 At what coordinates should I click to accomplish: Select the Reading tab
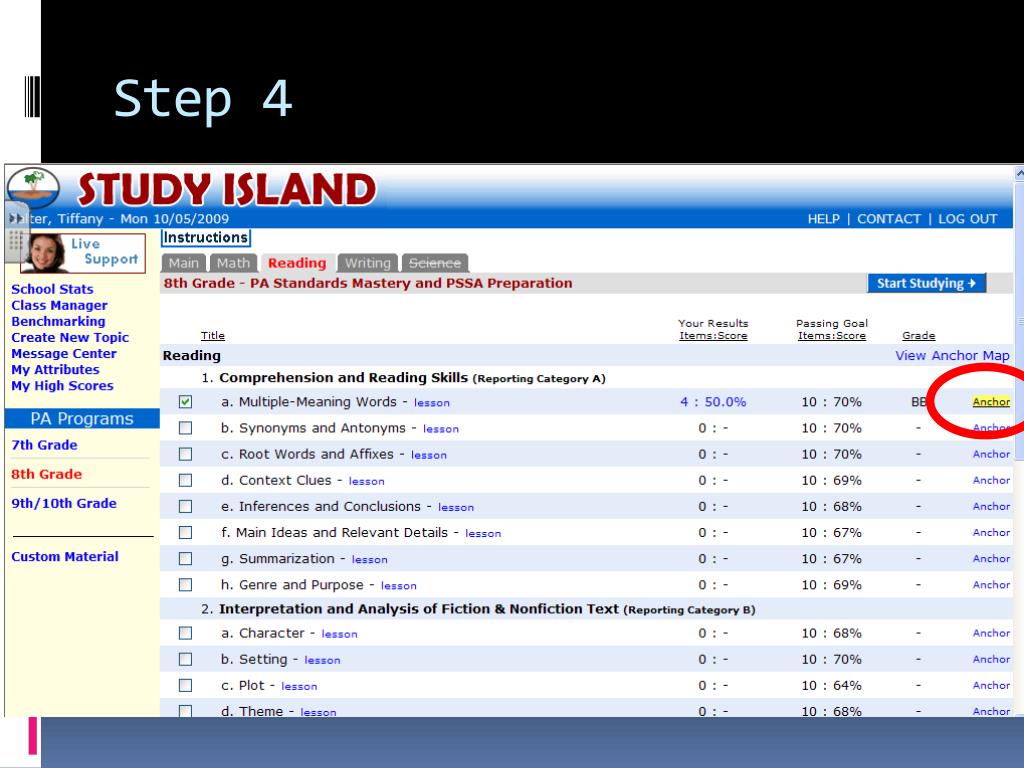(297, 263)
